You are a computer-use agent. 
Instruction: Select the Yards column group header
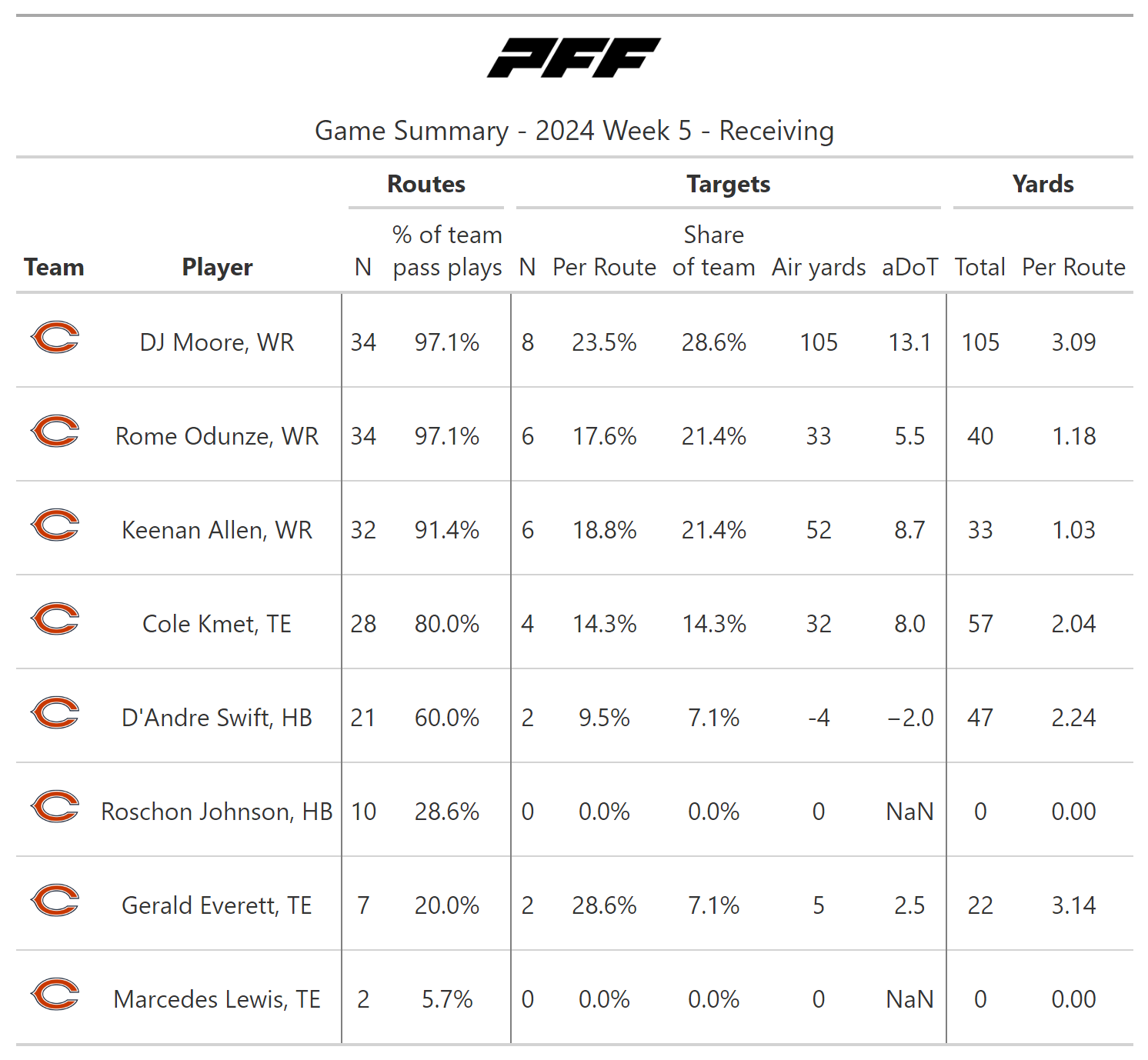pos(1043,185)
